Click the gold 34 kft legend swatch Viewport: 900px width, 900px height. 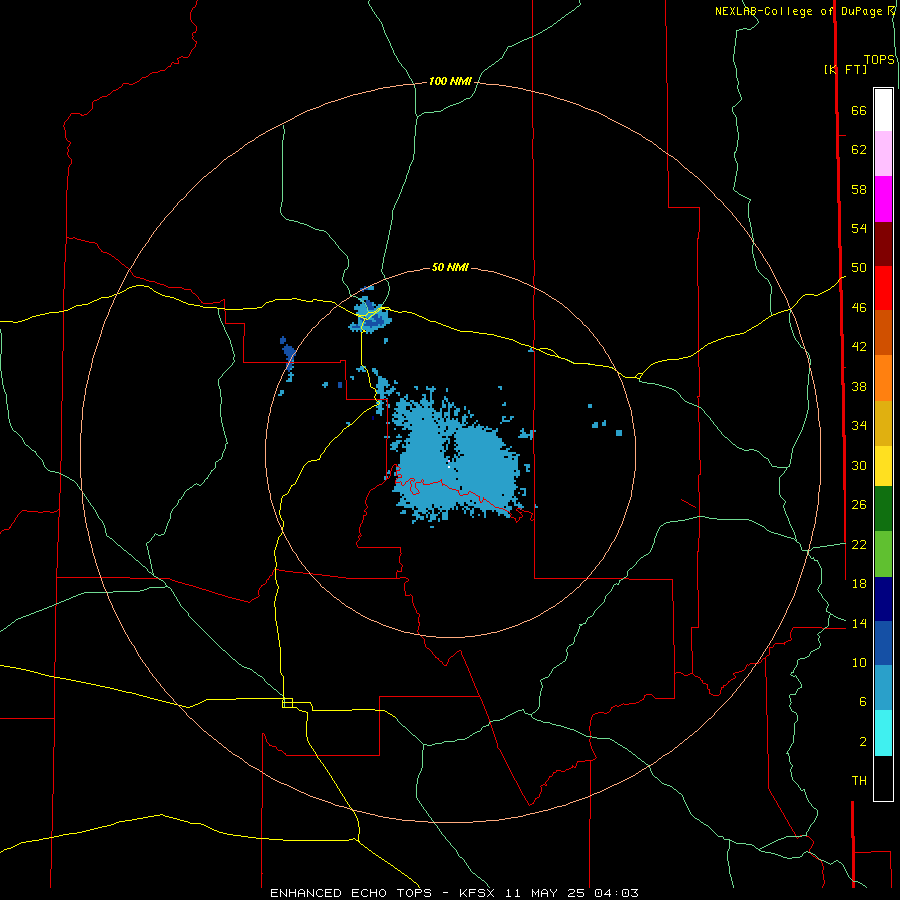pos(883,423)
